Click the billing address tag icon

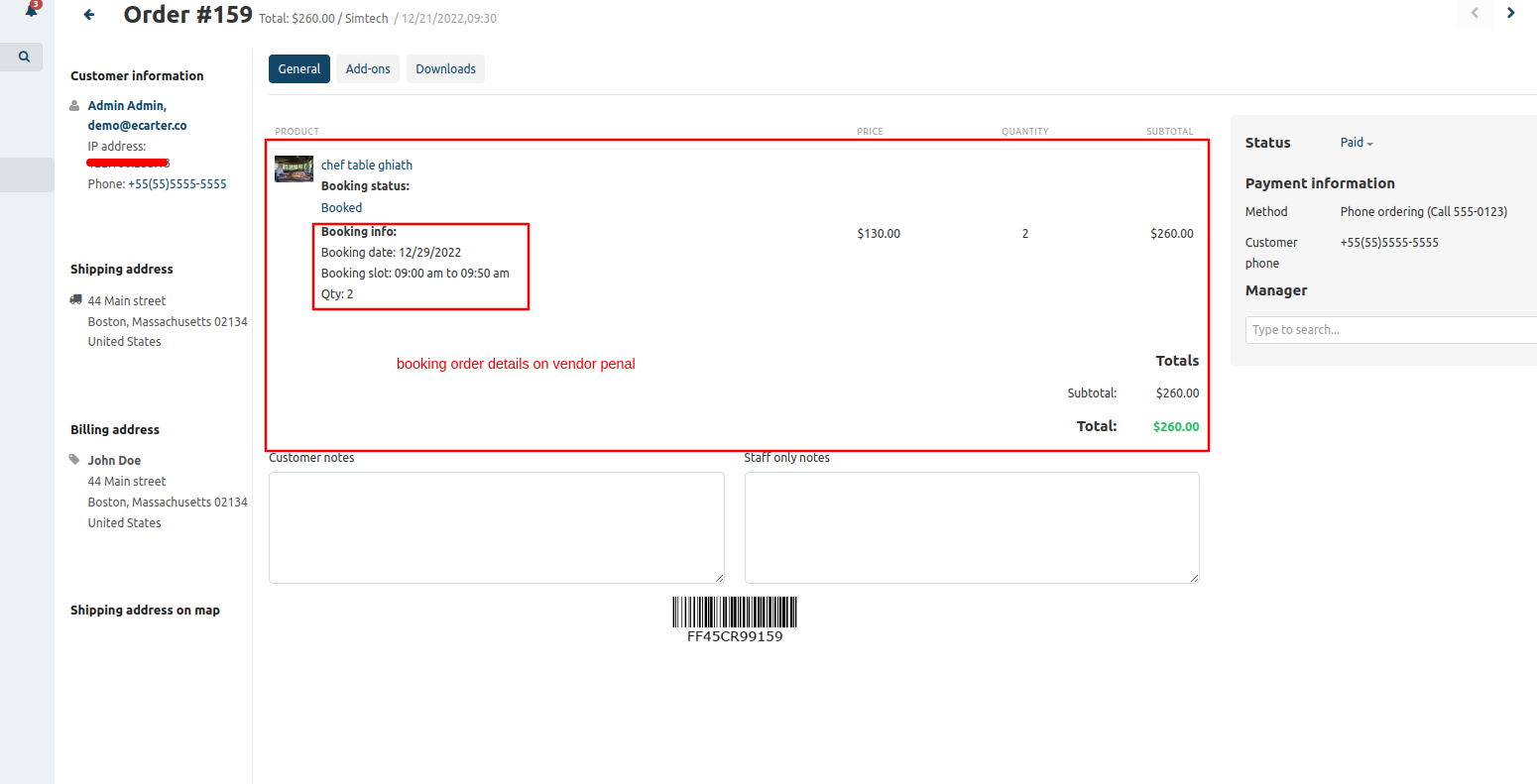coord(74,460)
